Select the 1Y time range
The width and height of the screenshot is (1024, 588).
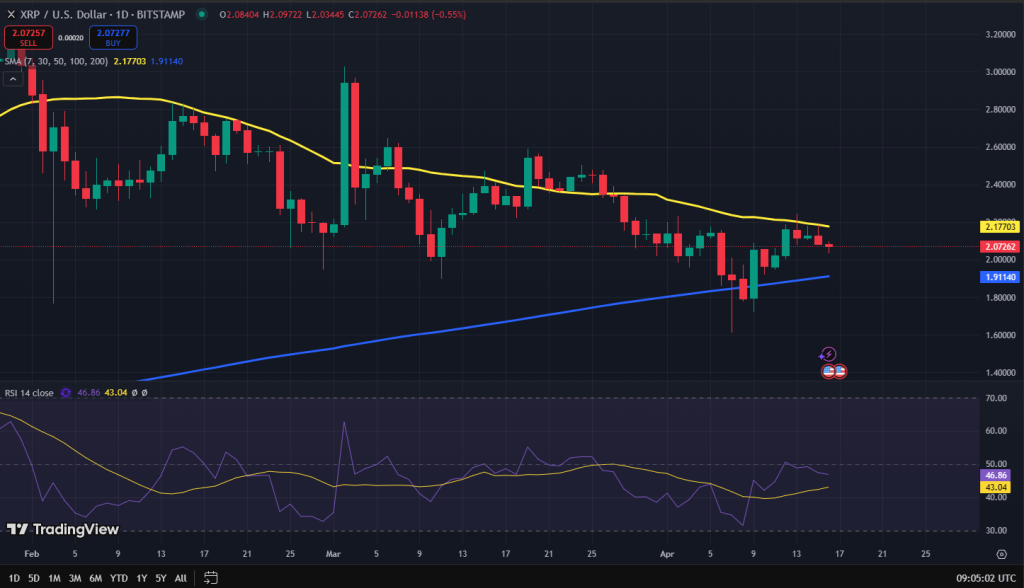tap(141, 578)
